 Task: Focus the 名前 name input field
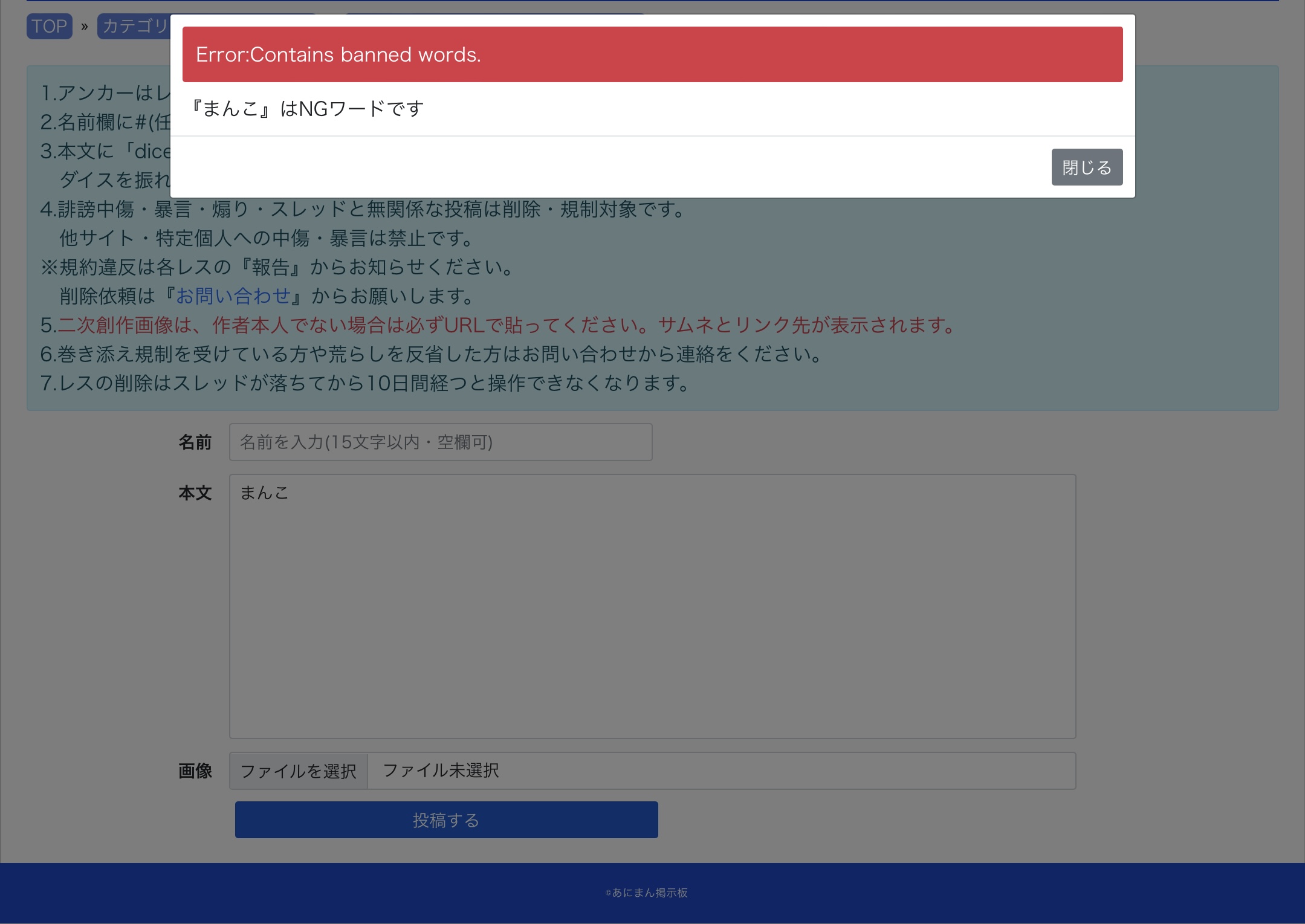[440, 442]
